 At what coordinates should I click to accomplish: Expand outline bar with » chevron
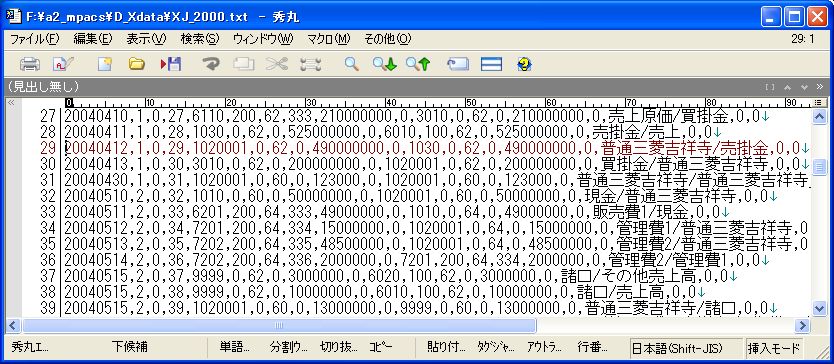click(820, 87)
